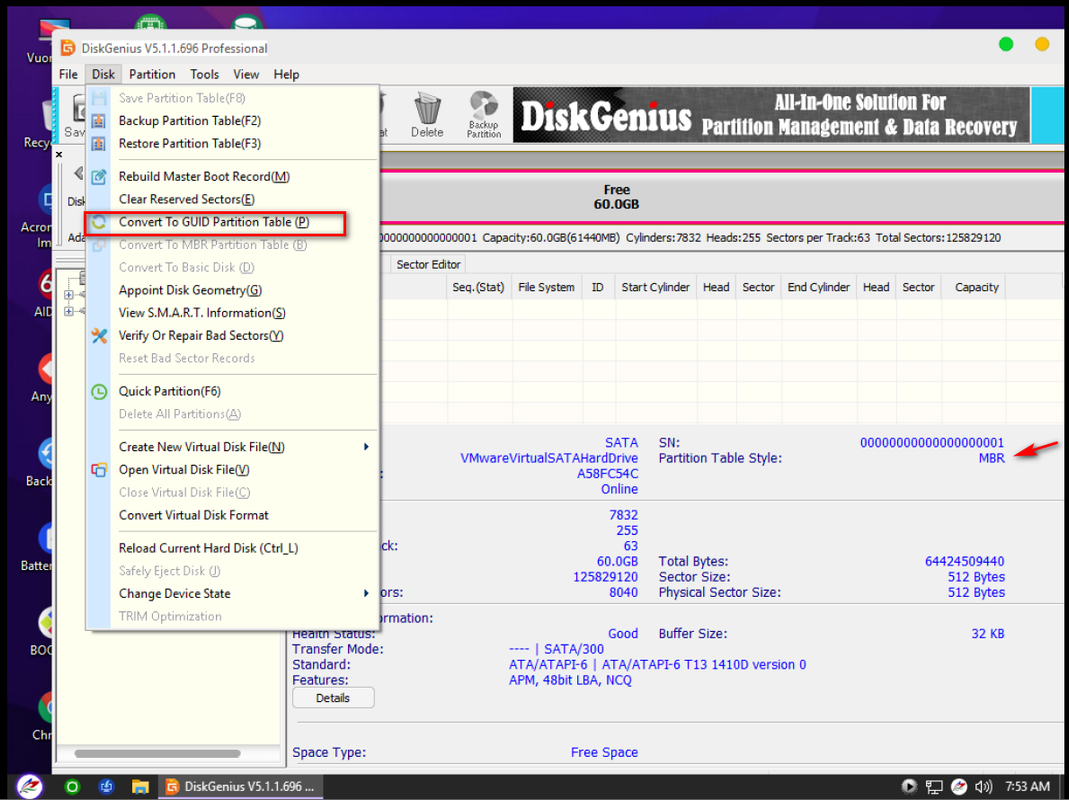The image size is (1069, 800).
Task: Open File Explorer from the taskbar
Action: pos(140,786)
